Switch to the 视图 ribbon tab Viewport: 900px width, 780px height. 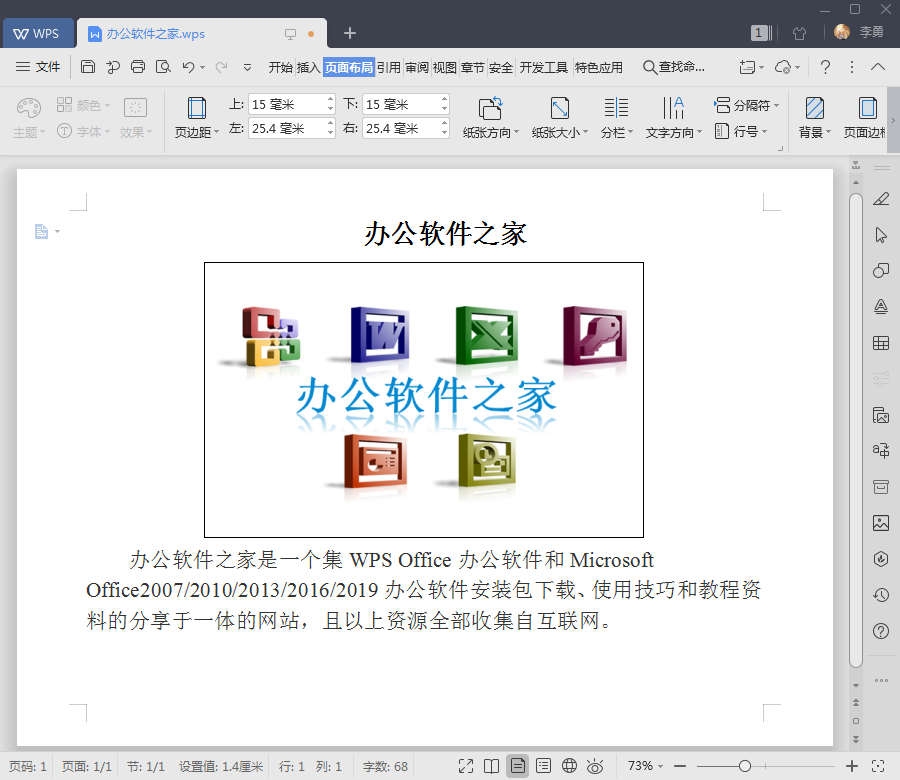point(444,68)
